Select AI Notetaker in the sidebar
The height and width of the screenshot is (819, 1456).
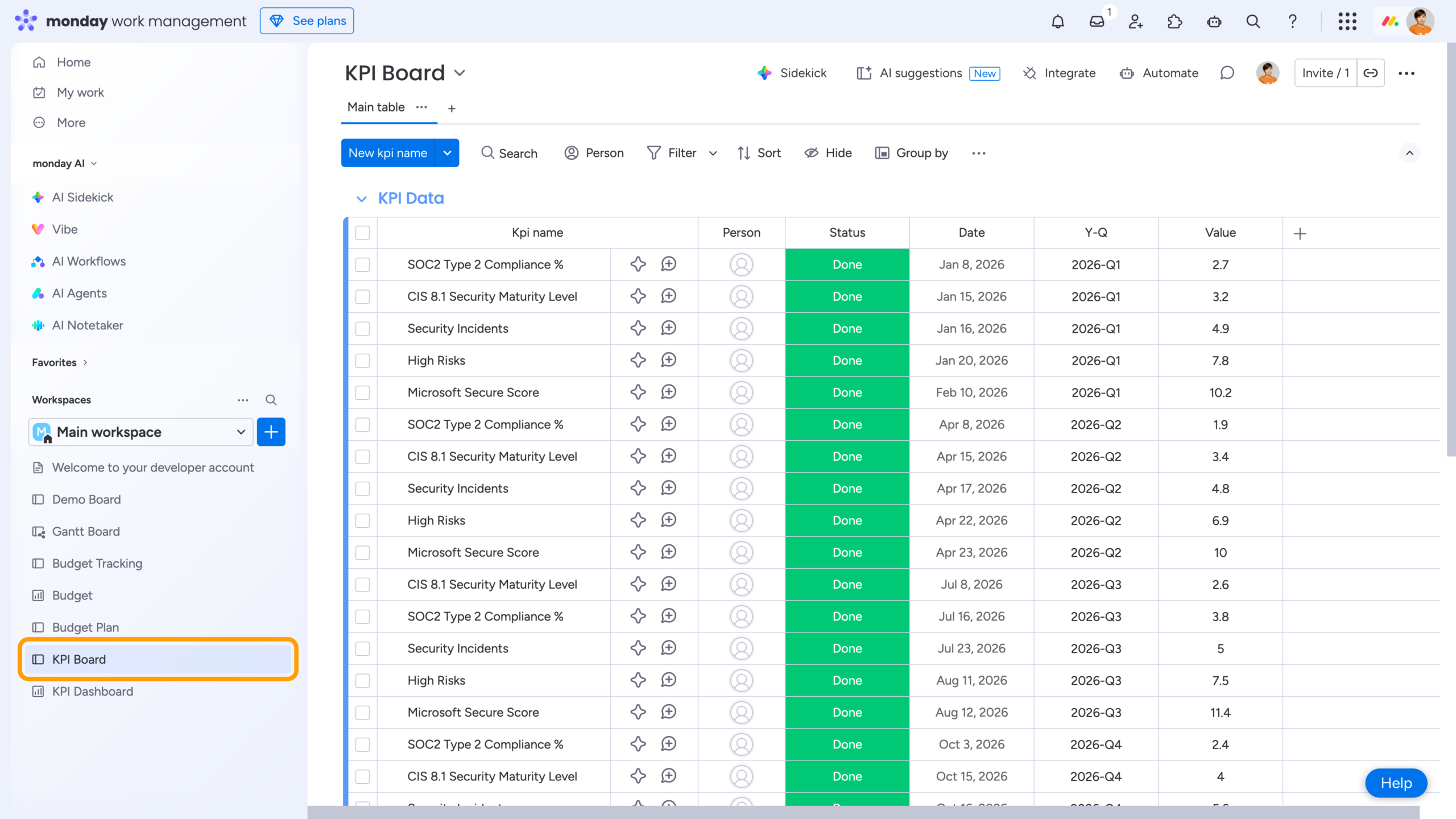[88, 325]
